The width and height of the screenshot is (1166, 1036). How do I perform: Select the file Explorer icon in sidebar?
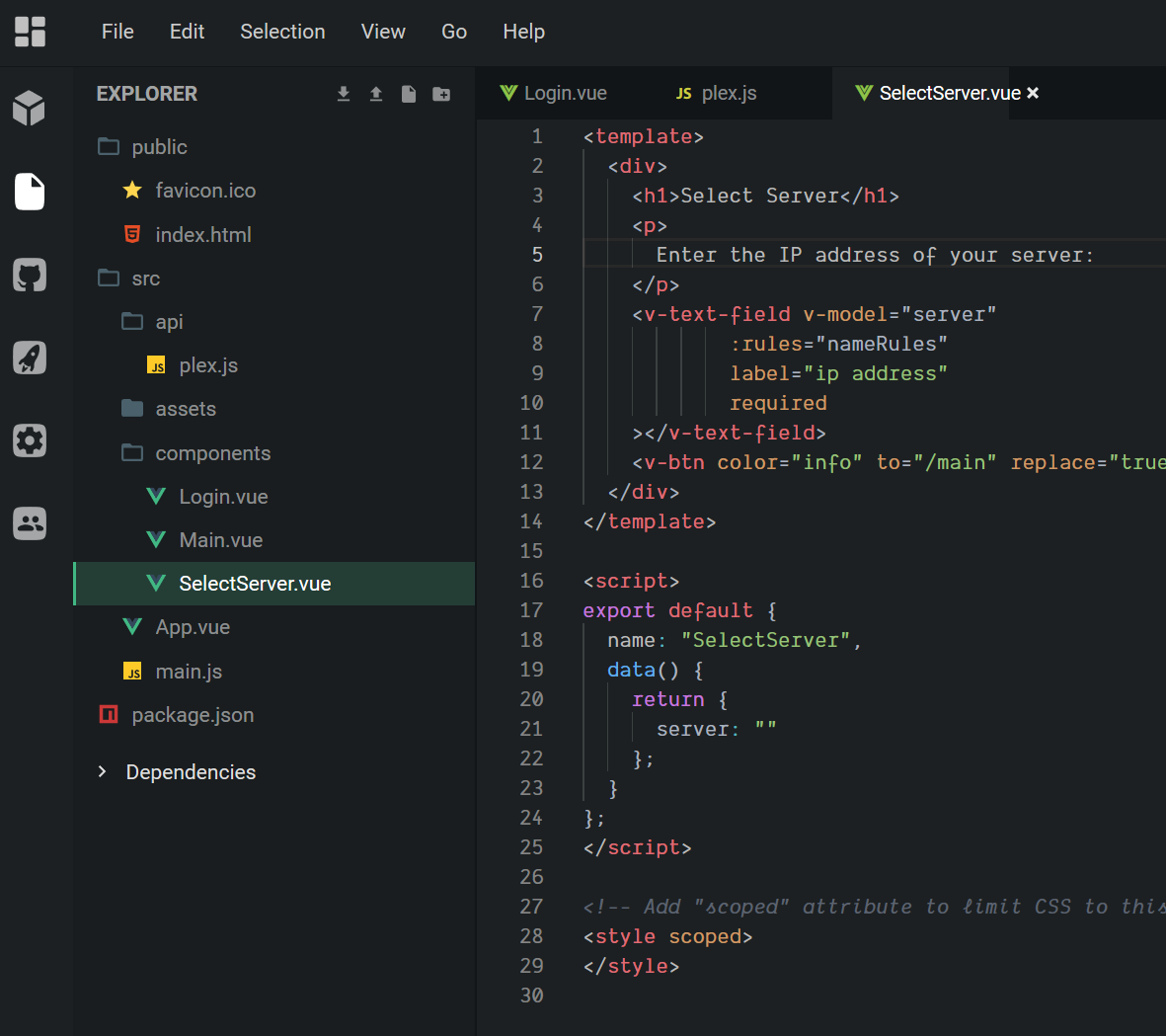tap(29, 192)
